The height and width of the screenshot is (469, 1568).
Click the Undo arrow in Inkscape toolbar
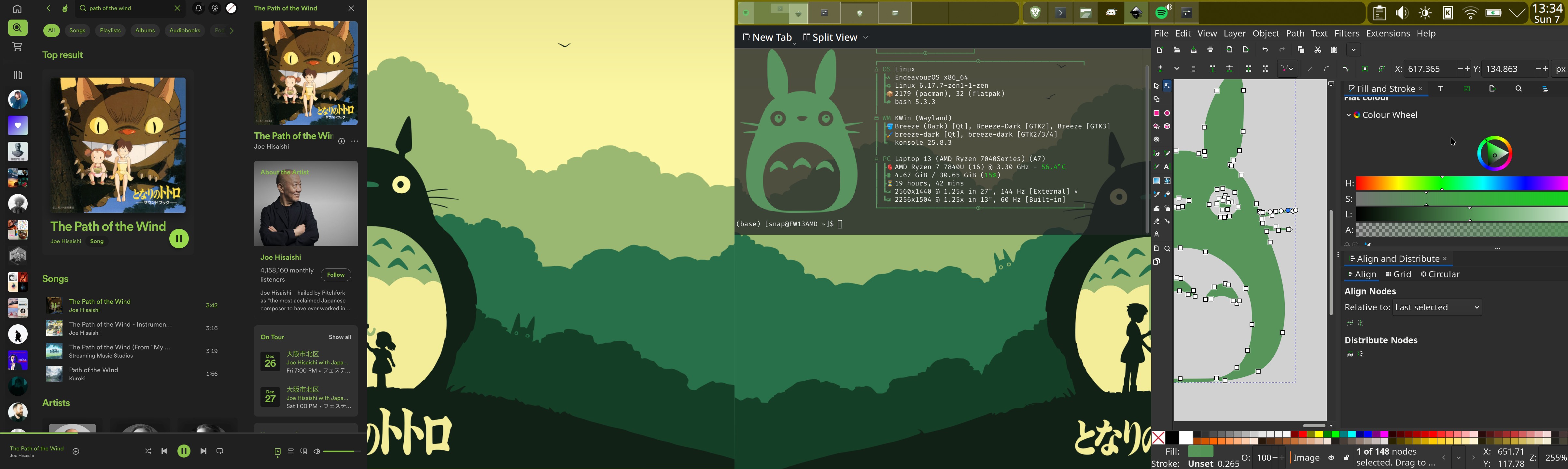1266,50
